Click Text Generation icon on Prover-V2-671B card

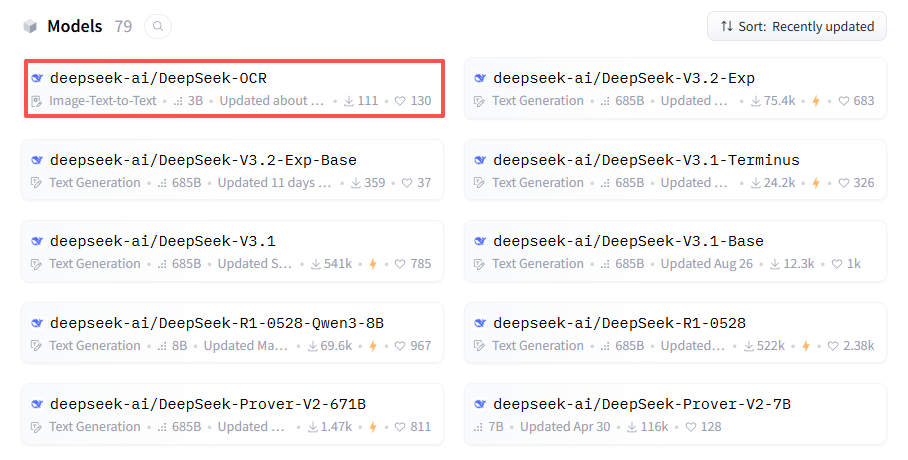[x=36, y=427]
